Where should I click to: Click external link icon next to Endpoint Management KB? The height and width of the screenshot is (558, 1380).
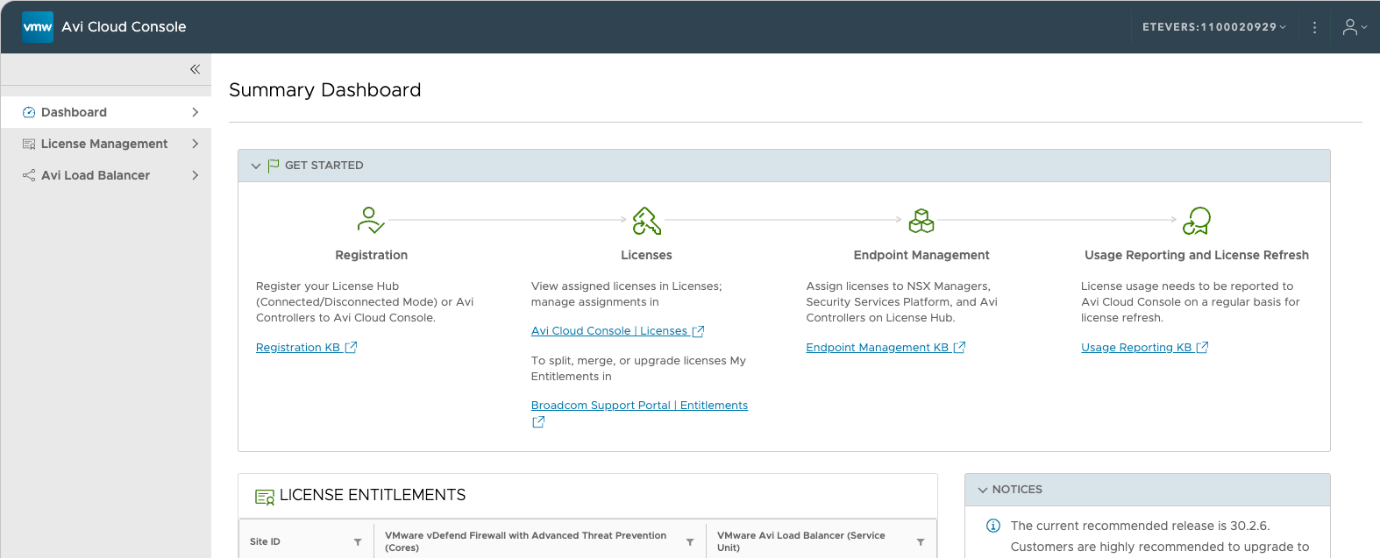tap(959, 348)
